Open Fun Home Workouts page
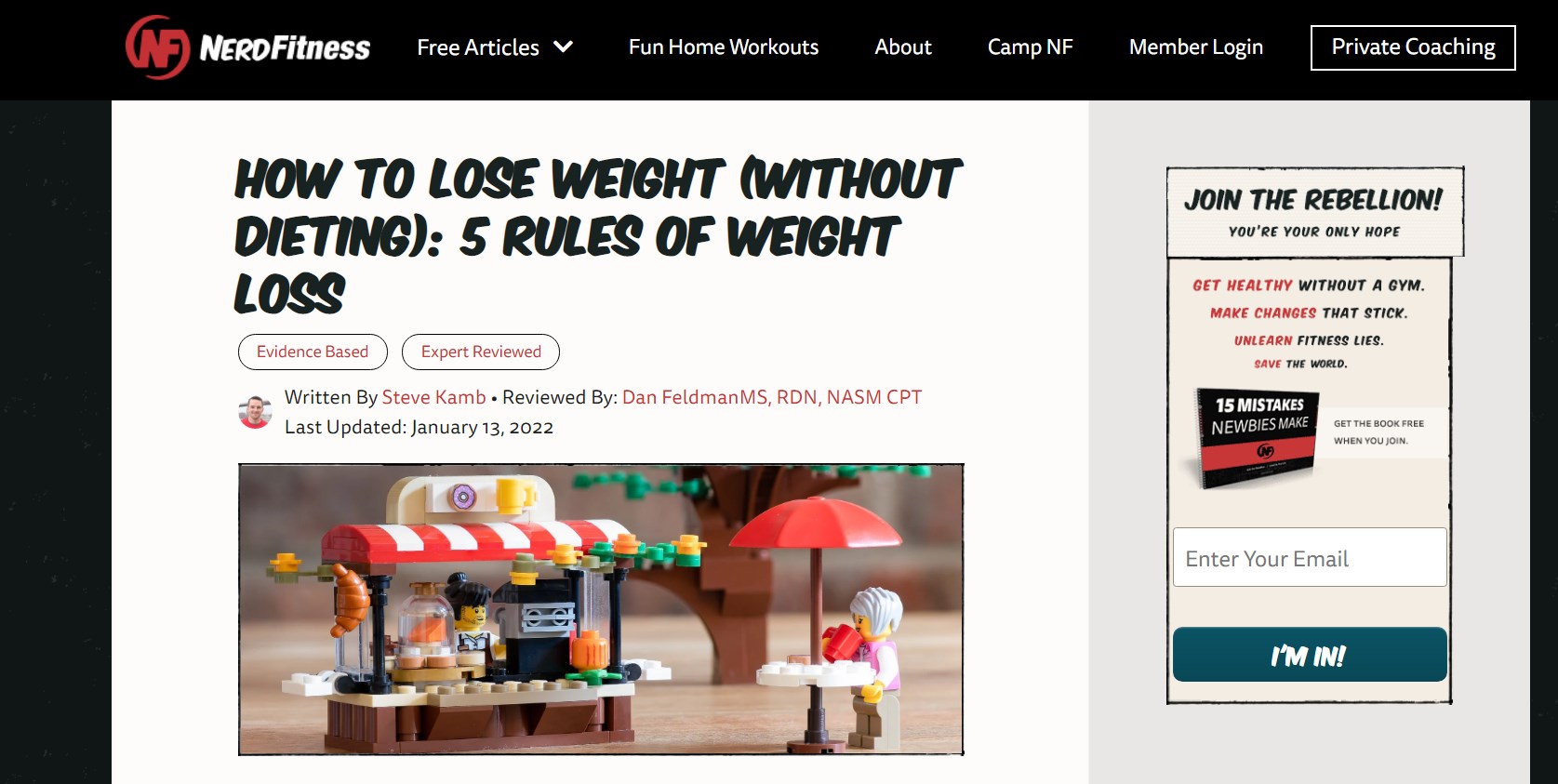This screenshot has width=1558, height=784. pyautogui.click(x=724, y=47)
